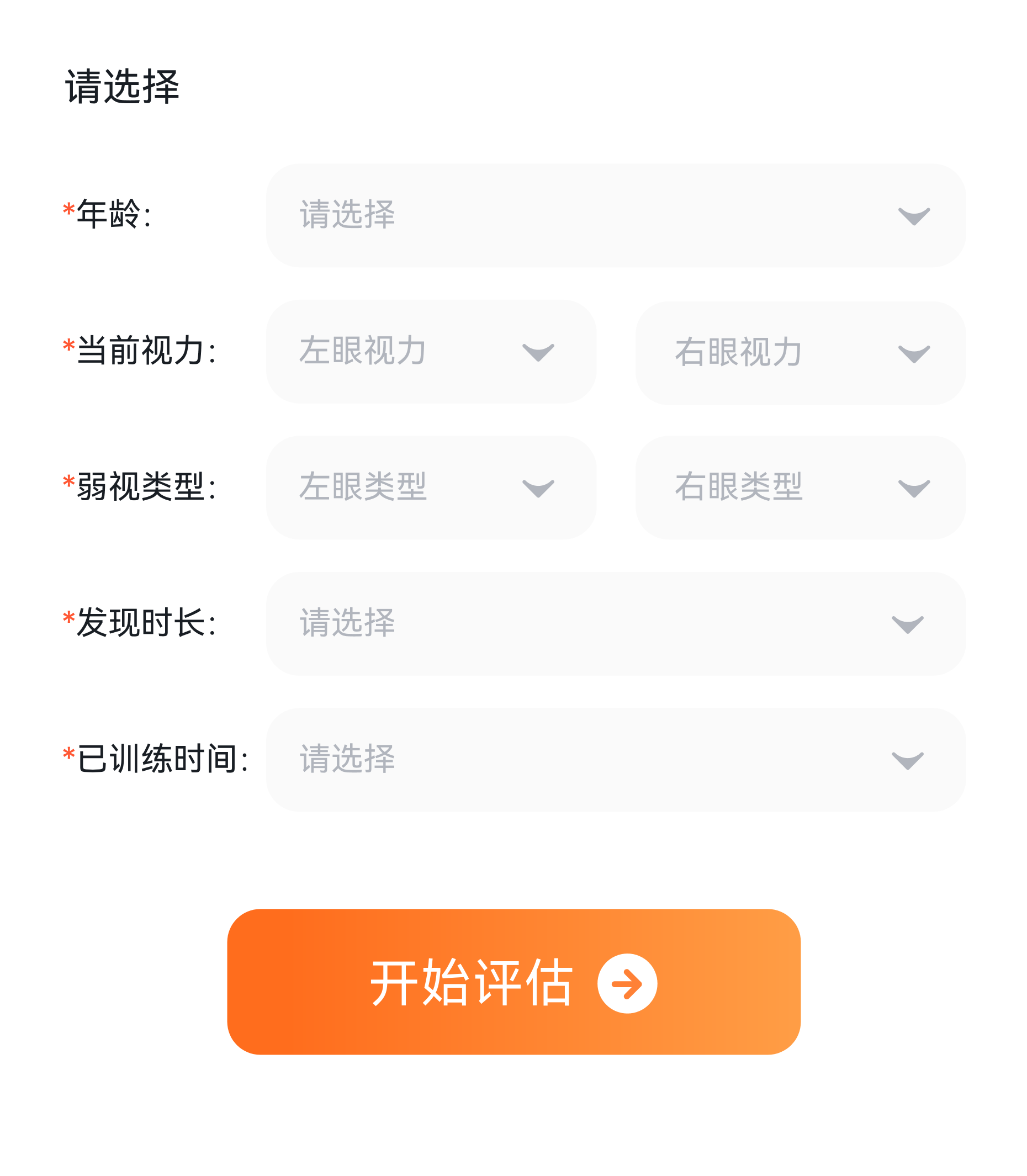Viewport: 1027px width, 1176px height.
Task: Click the chevron arrow in the 已训练时间 field
Action: click(x=907, y=760)
